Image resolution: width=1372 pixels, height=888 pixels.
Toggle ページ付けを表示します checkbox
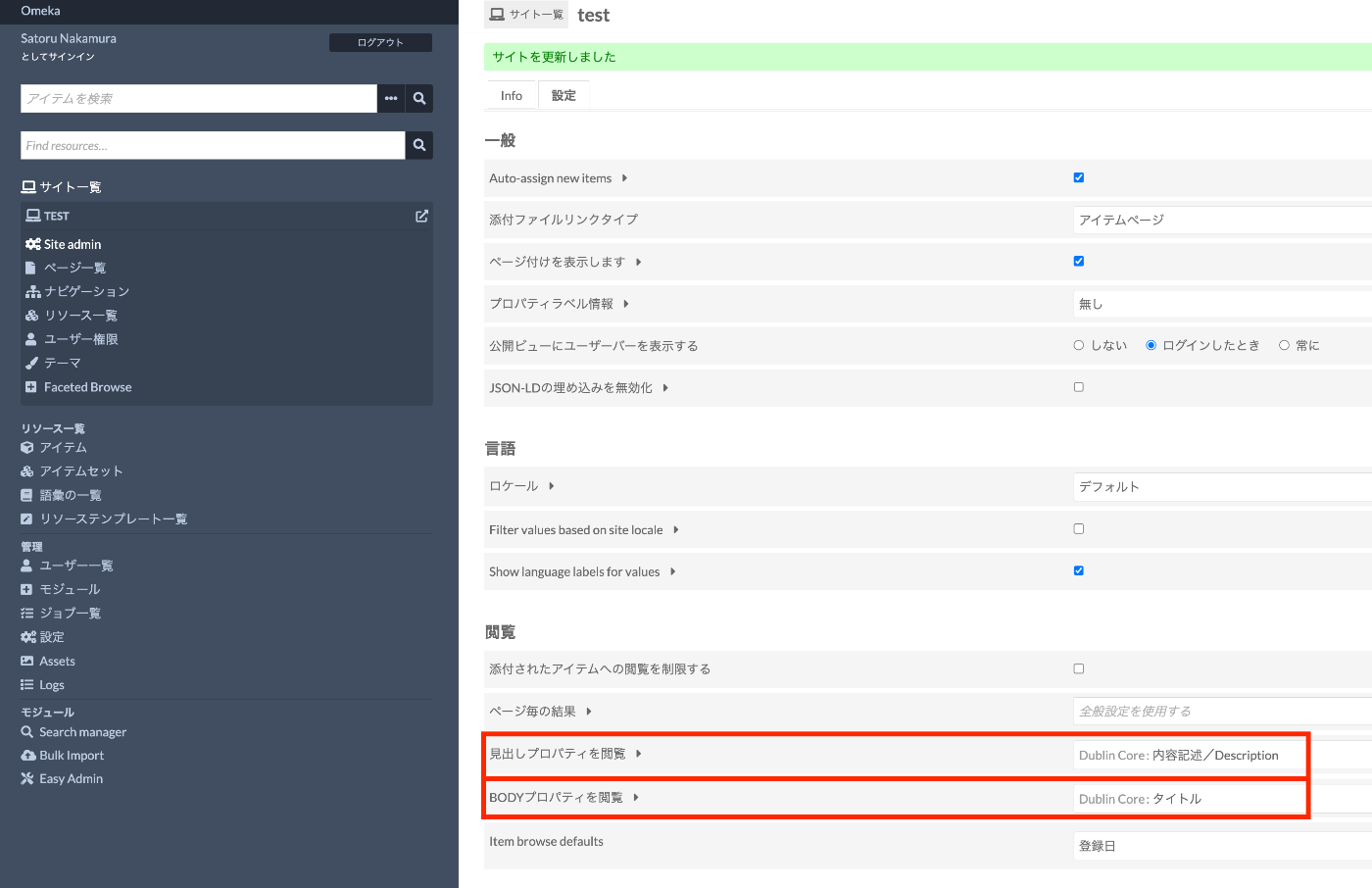click(1079, 261)
